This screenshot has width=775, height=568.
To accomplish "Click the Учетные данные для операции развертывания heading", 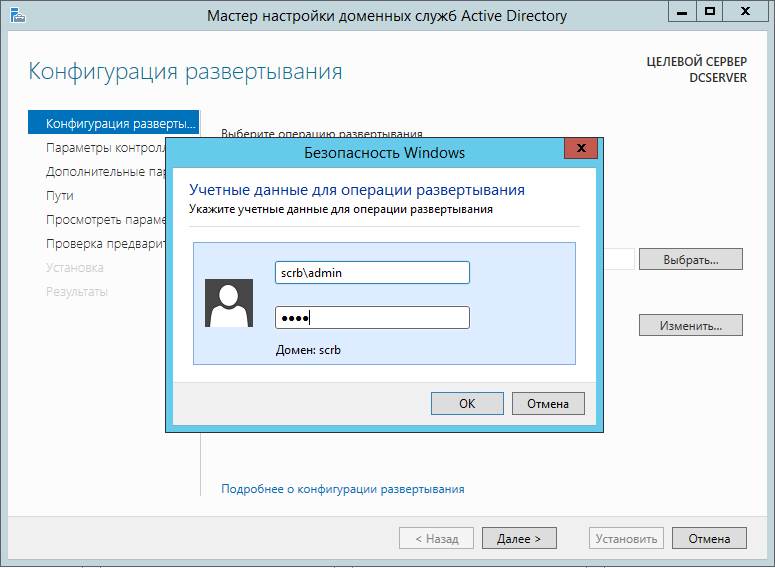I will click(x=357, y=190).
